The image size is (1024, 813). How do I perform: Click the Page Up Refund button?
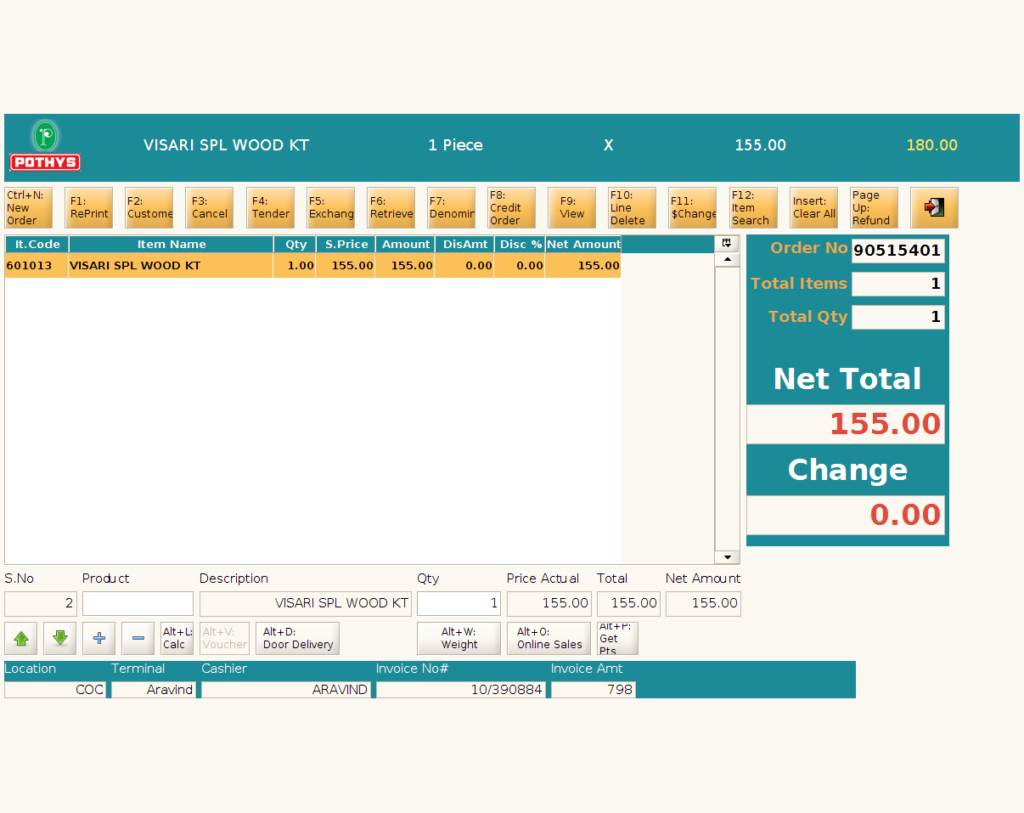tap(874, 208)
